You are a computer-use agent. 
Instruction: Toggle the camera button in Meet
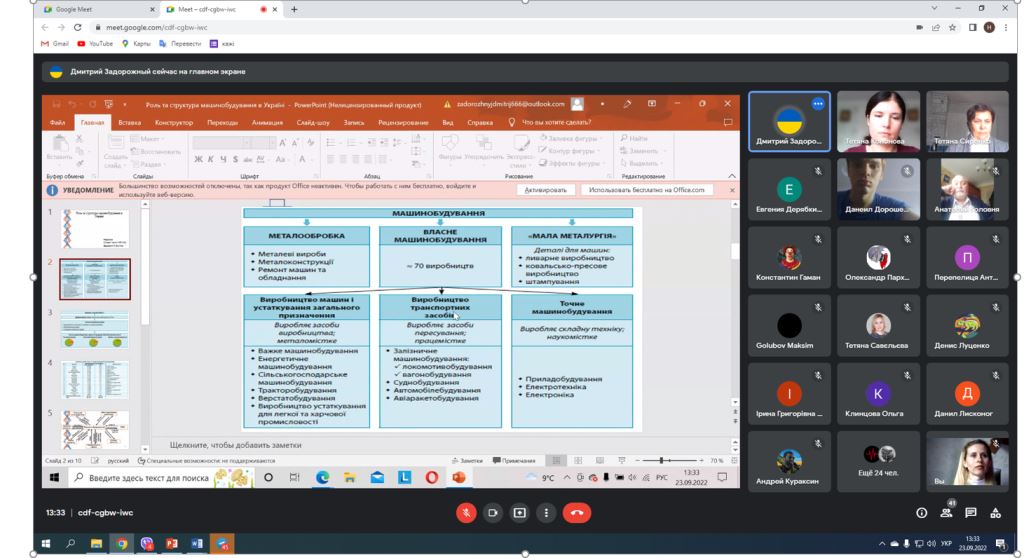click(x=493, y=513)
